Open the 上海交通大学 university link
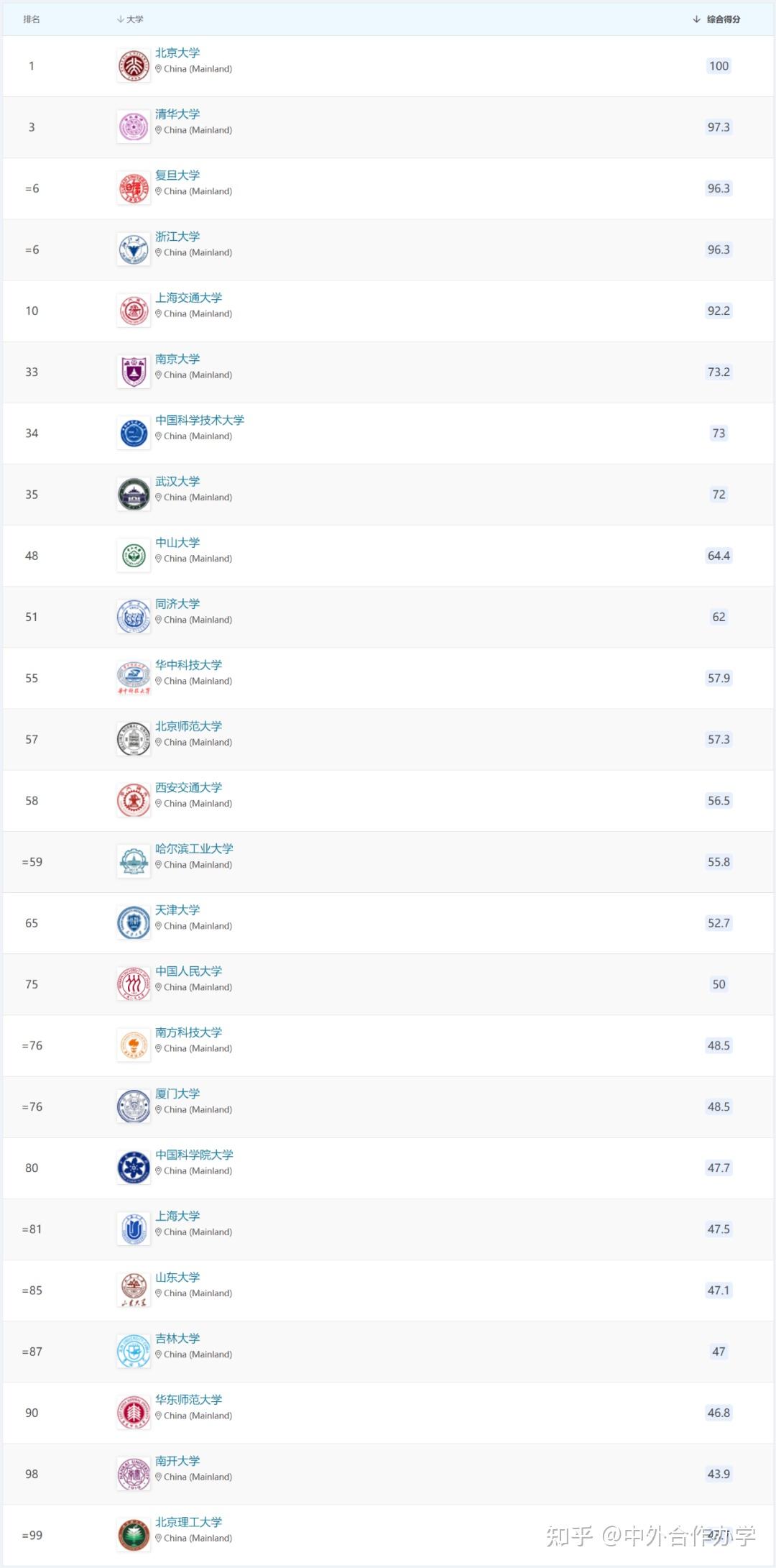 pyautogui.click(x=189, y=298)
